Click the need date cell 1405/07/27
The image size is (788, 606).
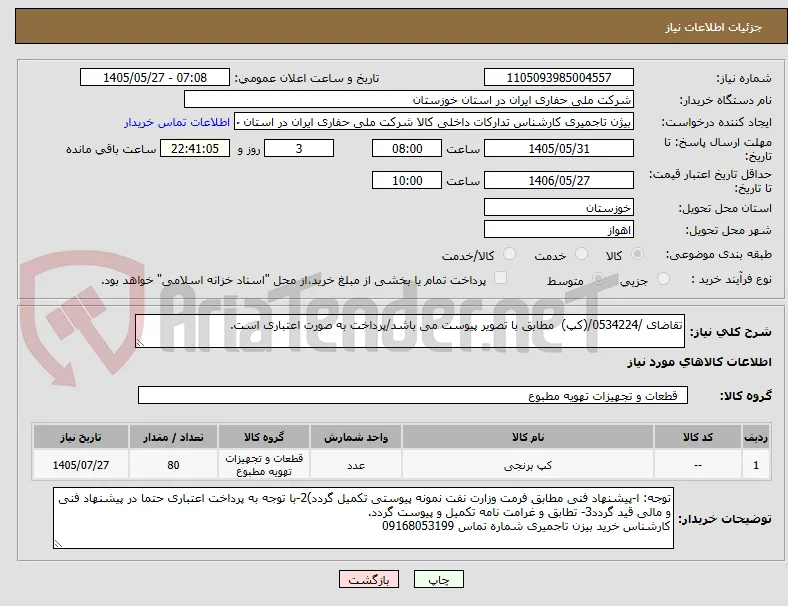[x=81, y=465]
